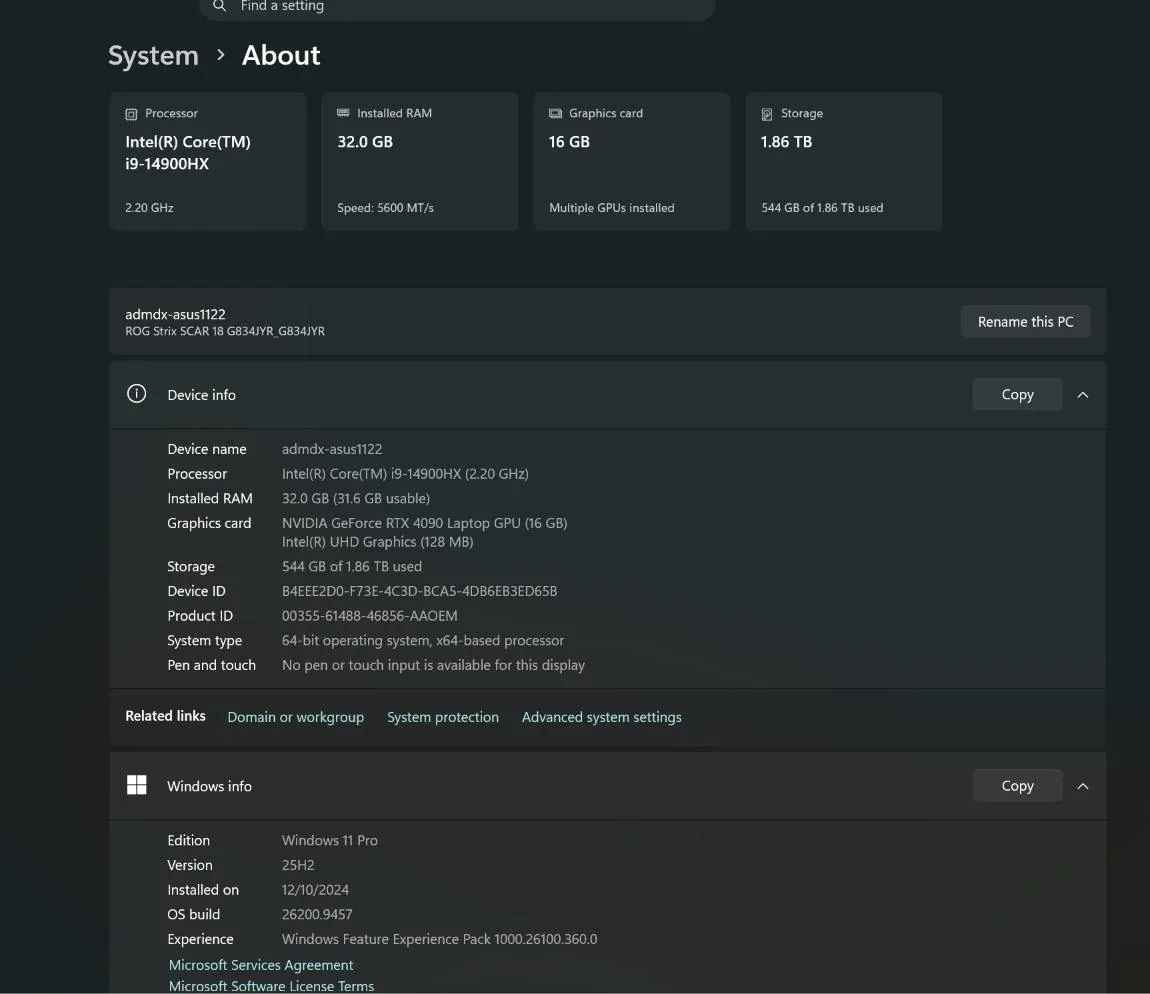Click the 2.20 GHz text in Processor card
Viewport: 1150px width, 994px height.
click(149, 208)
